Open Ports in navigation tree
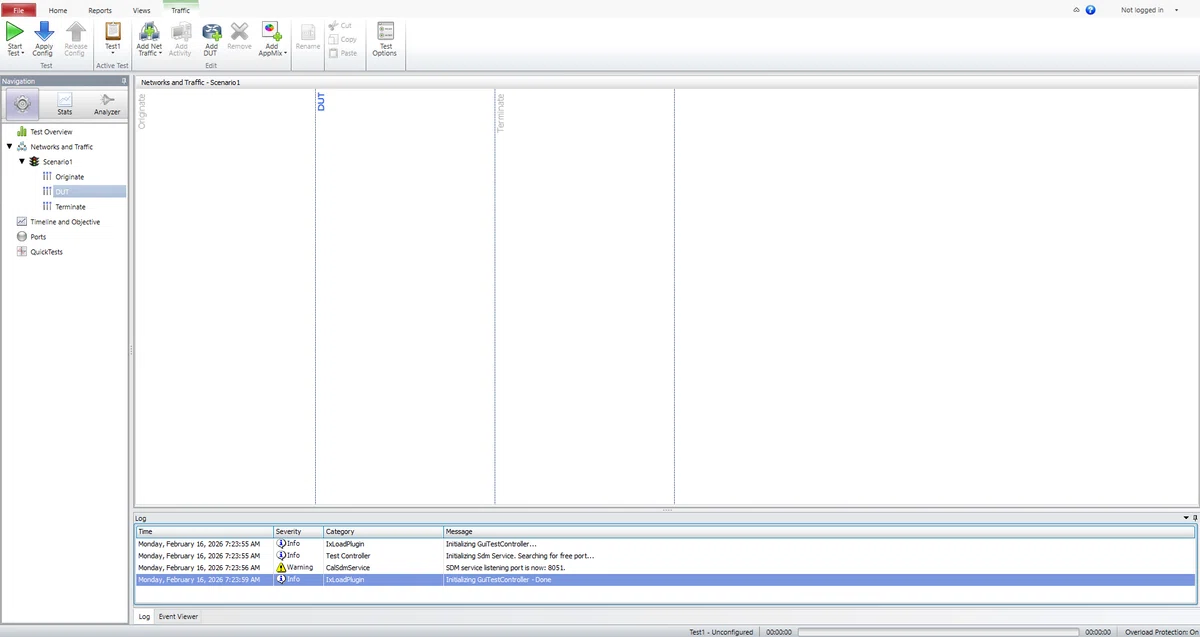 pyautogui.click(x=38, y=236)
